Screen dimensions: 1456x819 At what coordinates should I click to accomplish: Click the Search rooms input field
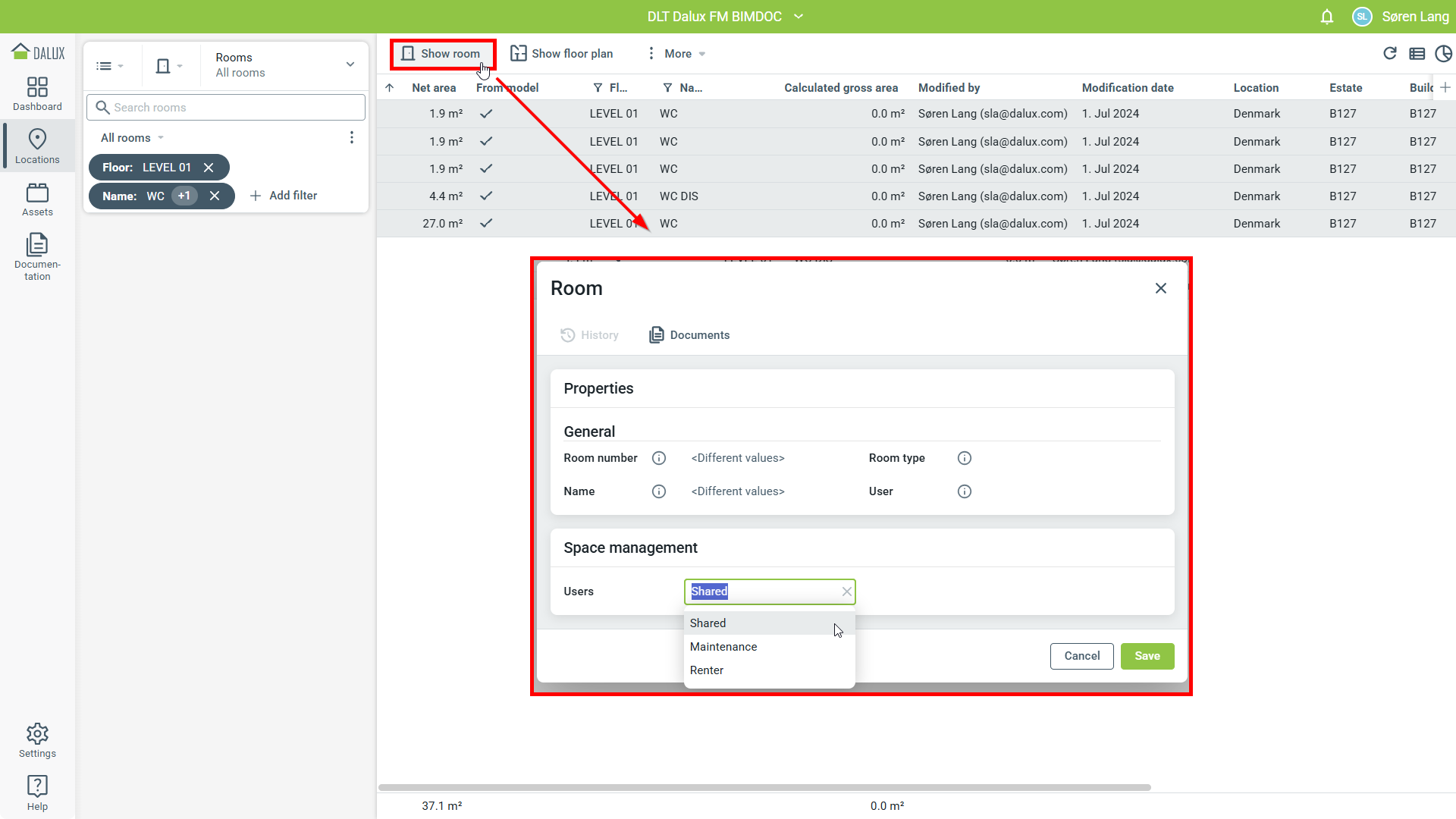[226, 108]
